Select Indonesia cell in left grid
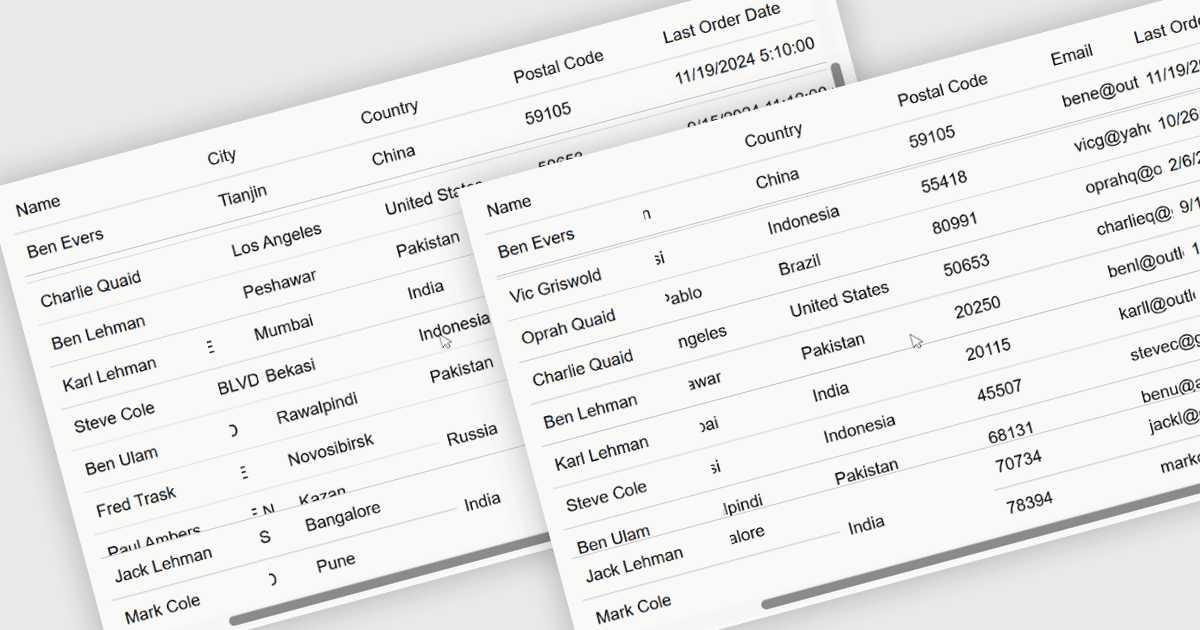The image size is (1200, 630). click(x=454, y=327)
